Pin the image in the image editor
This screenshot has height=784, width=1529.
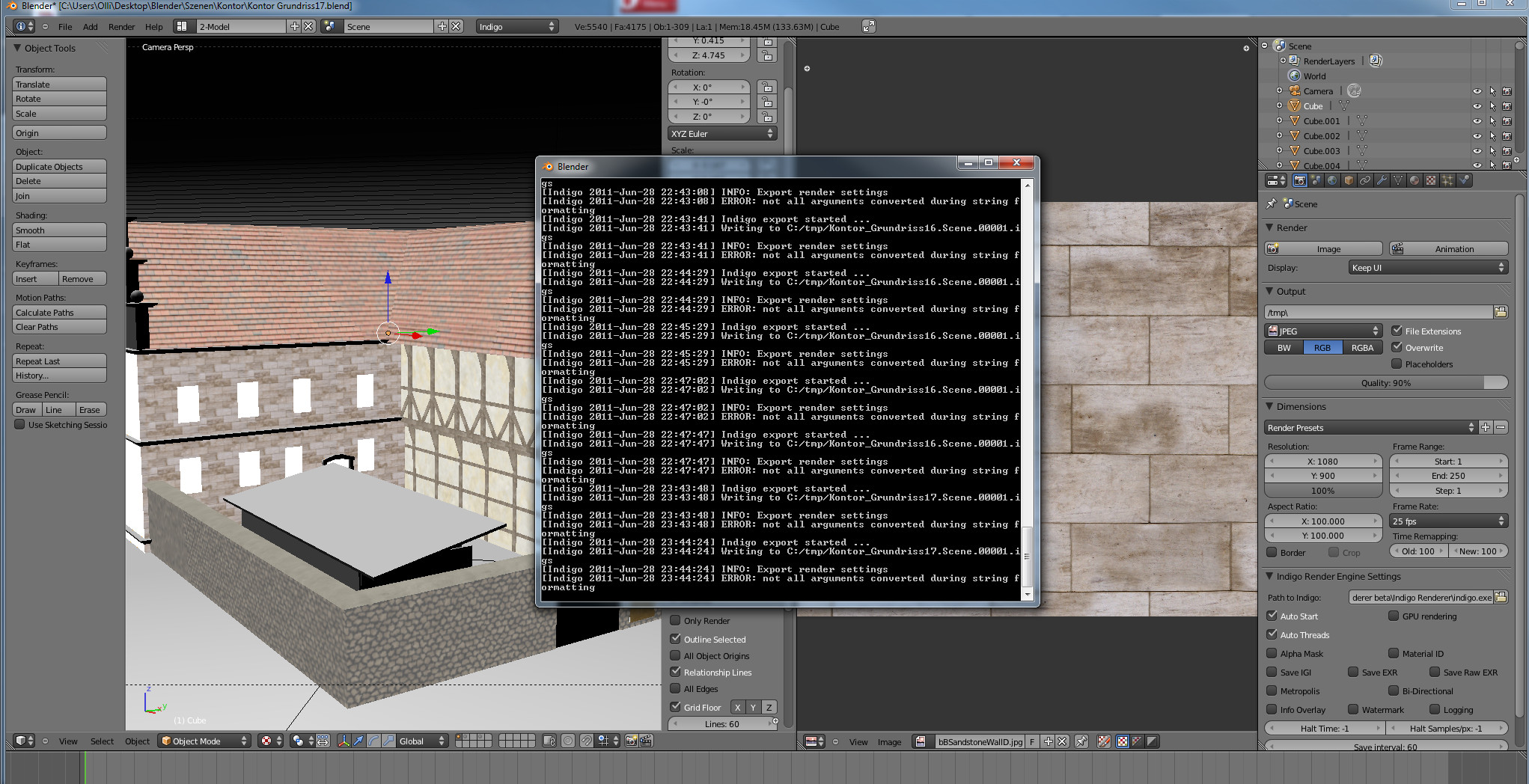tap(1081, 741)
